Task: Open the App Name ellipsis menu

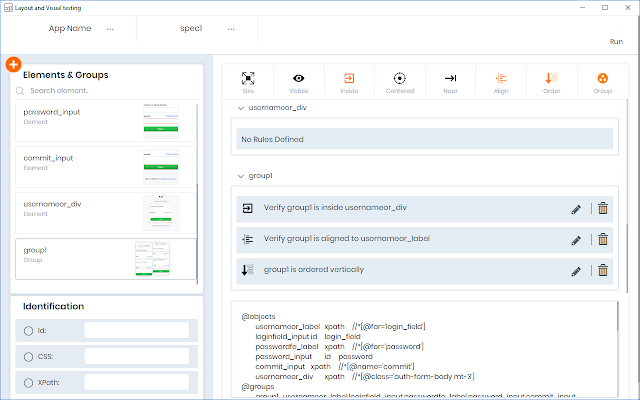Action: [110, 29]
